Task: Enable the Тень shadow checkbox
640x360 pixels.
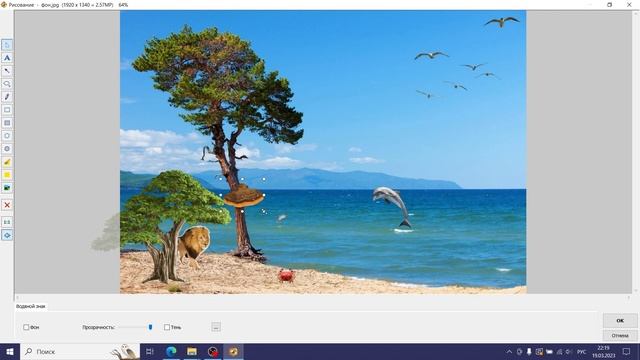Action: click(167, 327)
